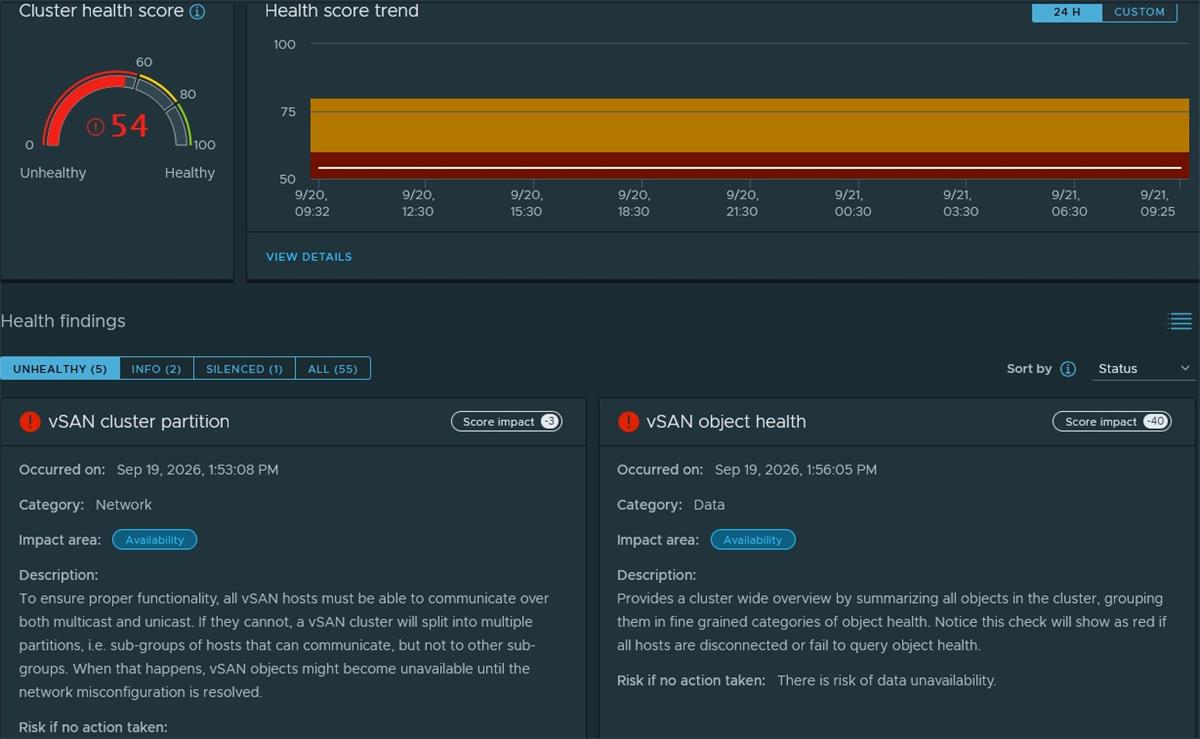Click the VIEW DETAILS link

309,257
